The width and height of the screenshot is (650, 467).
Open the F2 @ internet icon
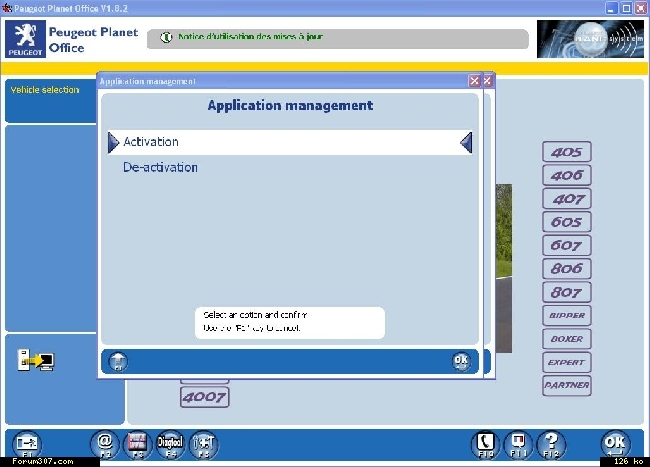pyautogui.click(x=105, y=444)
